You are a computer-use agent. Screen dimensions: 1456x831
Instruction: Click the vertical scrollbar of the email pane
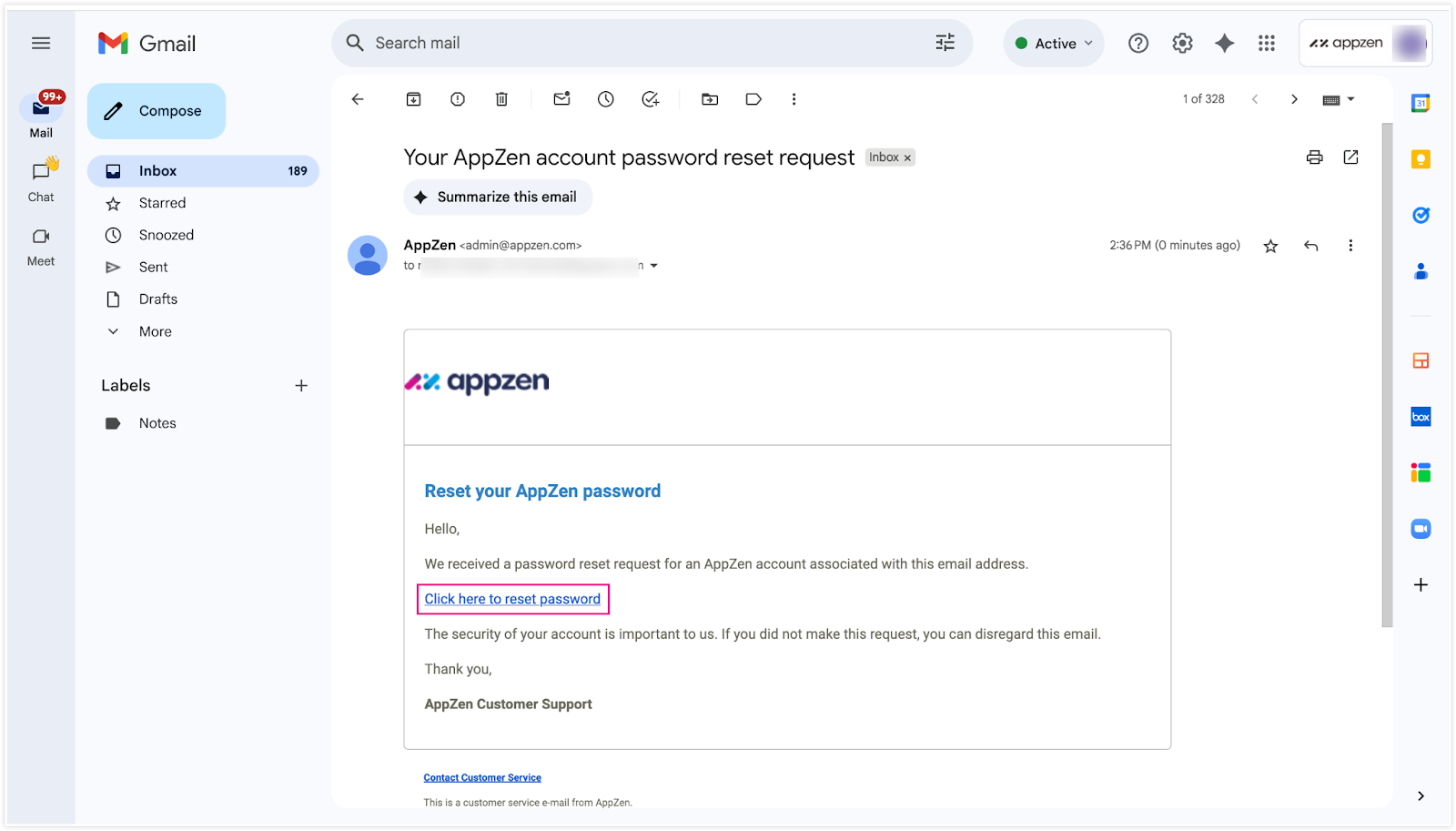point(1387,375)
